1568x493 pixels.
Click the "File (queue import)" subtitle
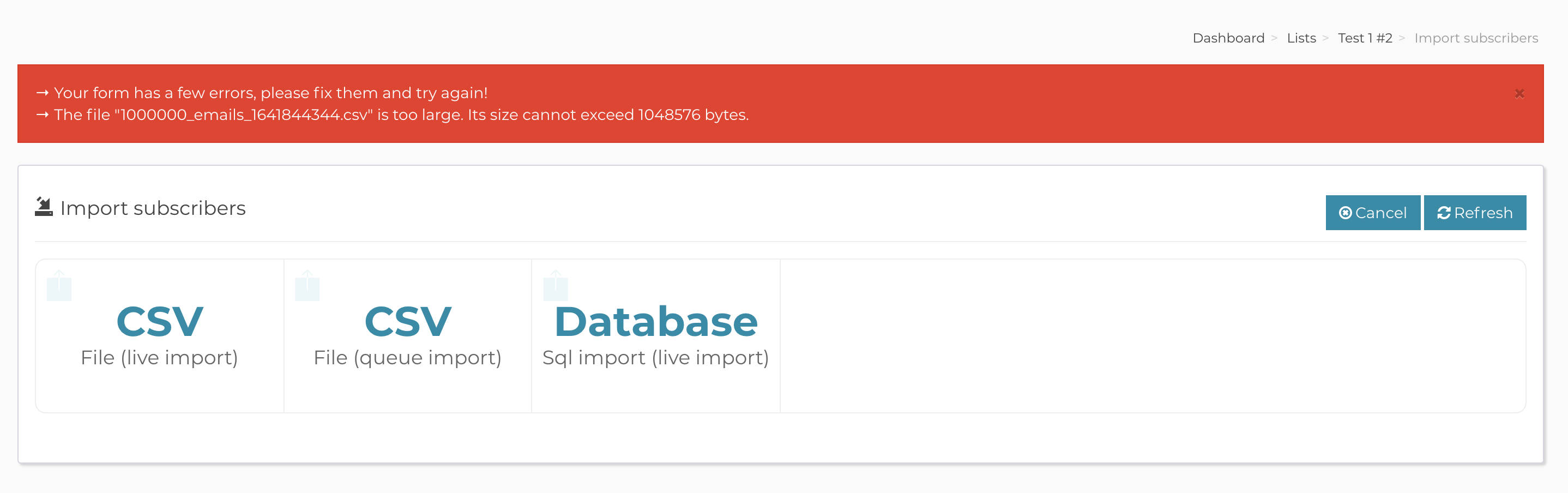click(x=407, y=358)
